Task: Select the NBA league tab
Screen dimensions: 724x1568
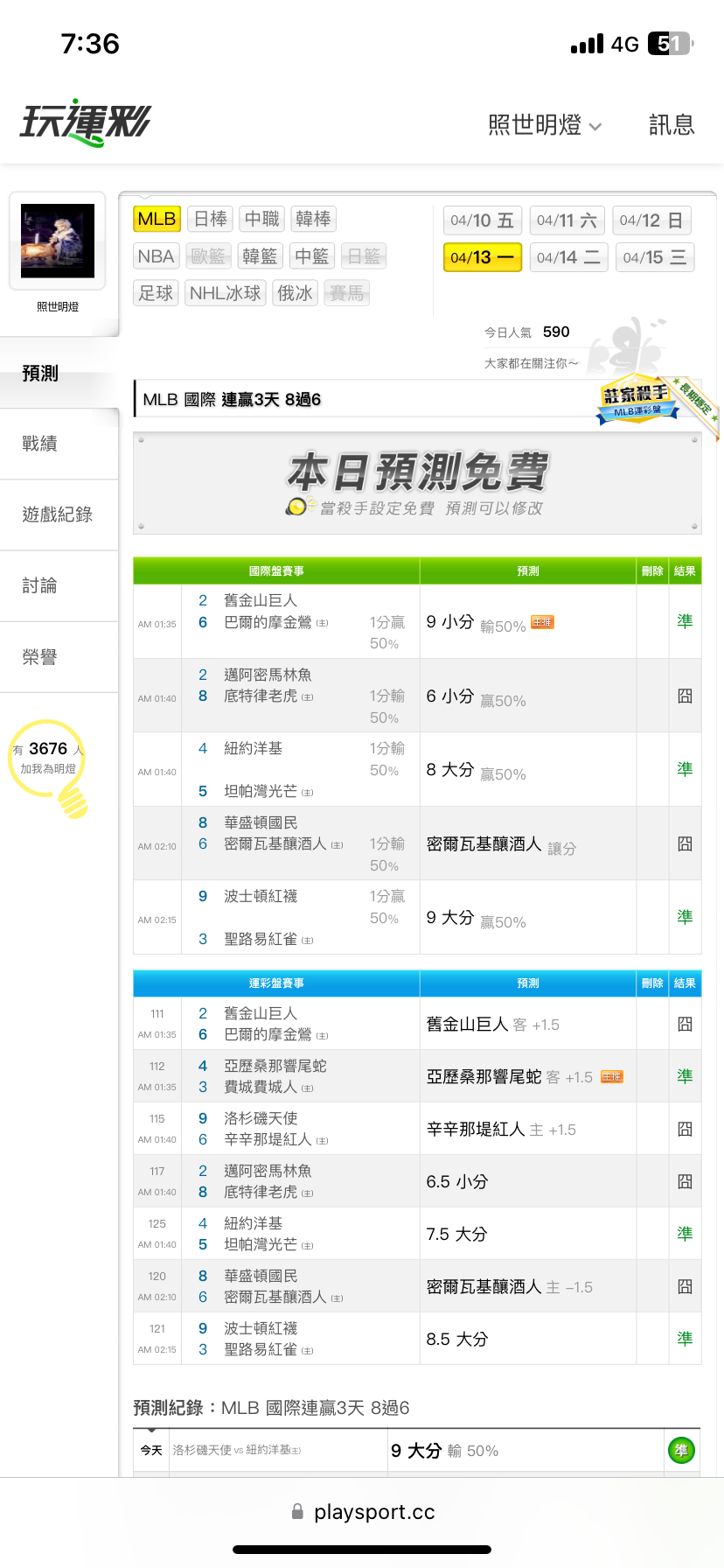Action: pos(157,256)
